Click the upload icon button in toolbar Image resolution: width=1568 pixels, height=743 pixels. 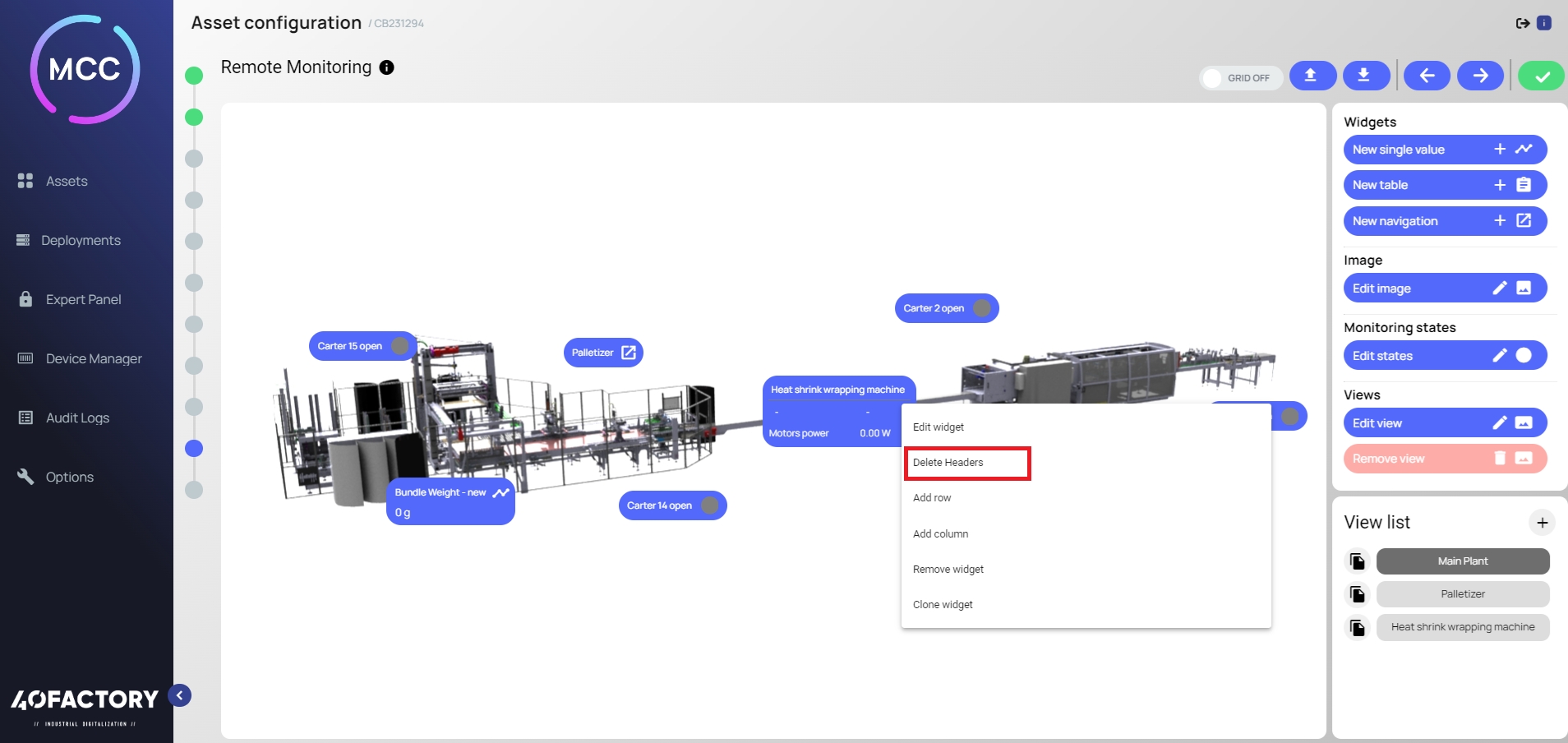click(x=1312, y=76)
